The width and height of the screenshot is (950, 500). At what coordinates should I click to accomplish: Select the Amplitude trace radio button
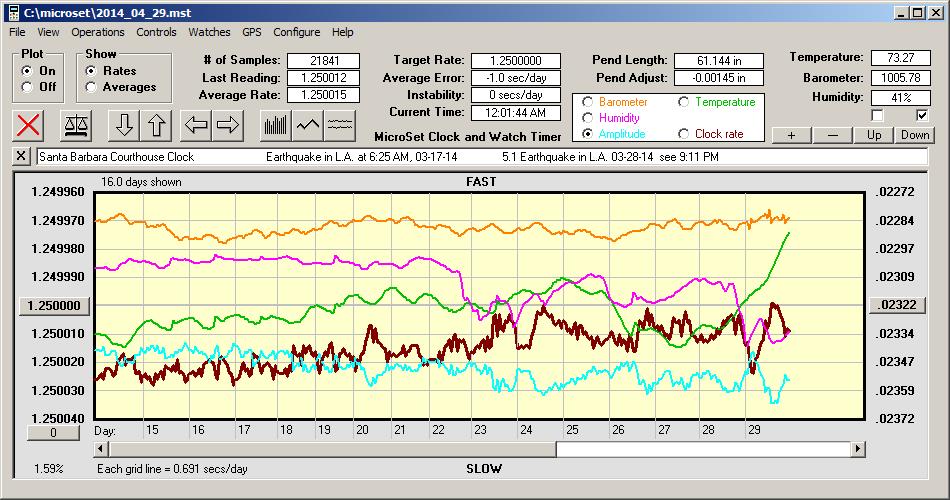tap(587, 133)
